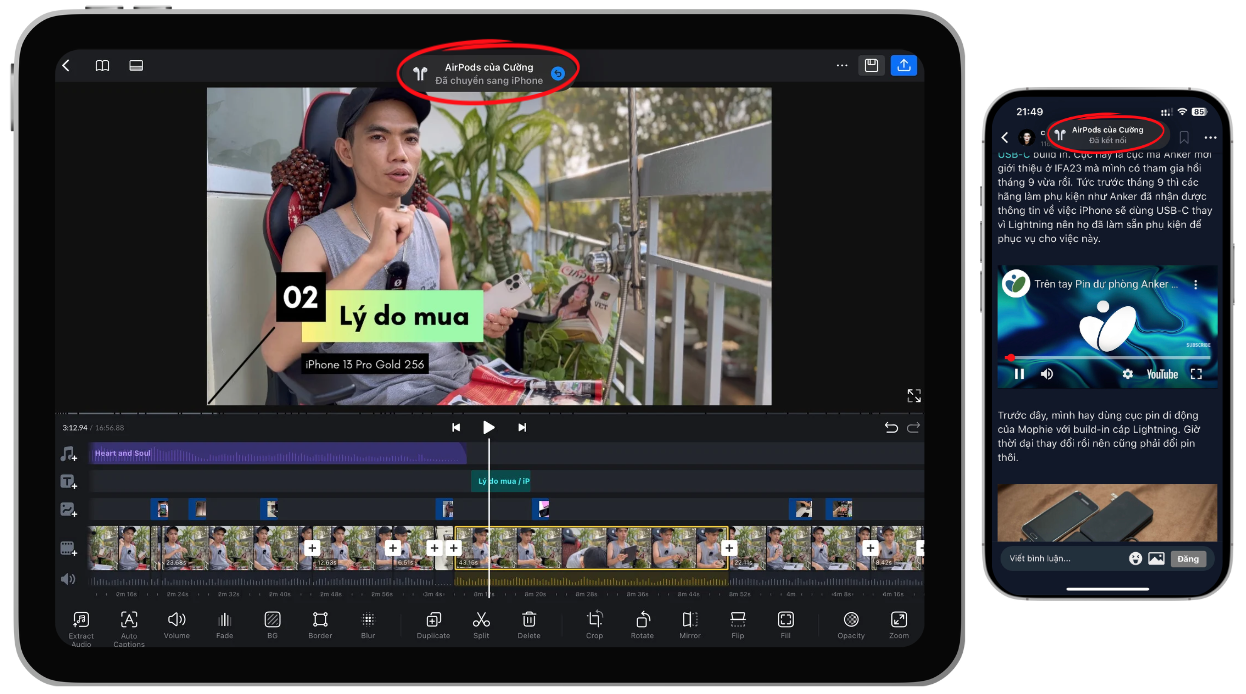
Task: Add a music track to the timeline
Action: tap(68, 454)
